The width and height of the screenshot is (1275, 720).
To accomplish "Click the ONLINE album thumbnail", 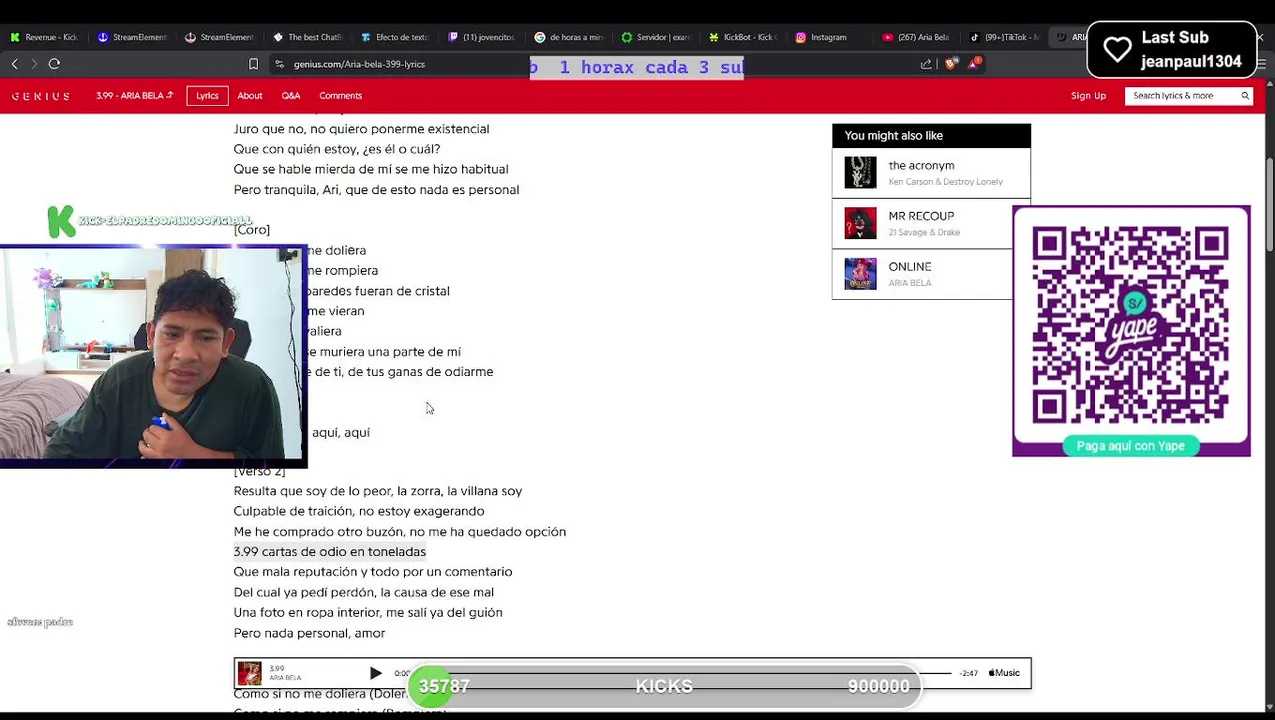I will point(860,274).
